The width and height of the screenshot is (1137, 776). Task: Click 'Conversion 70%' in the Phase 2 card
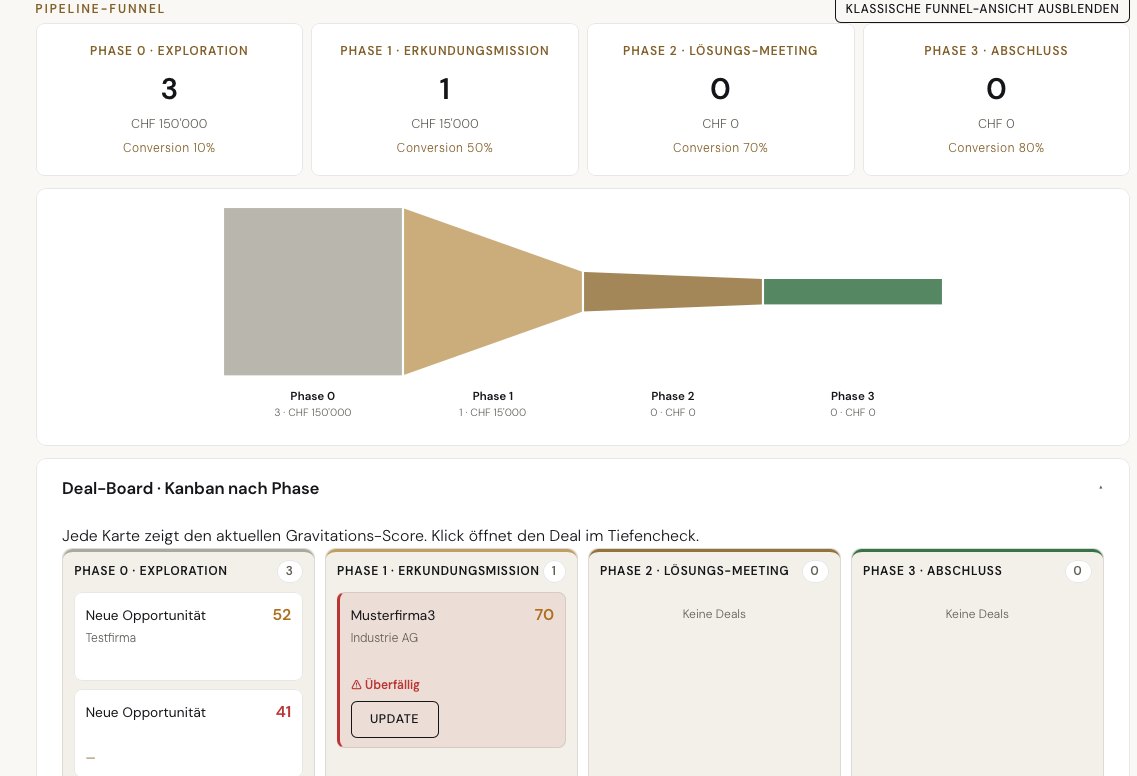(x=720, y=148)
